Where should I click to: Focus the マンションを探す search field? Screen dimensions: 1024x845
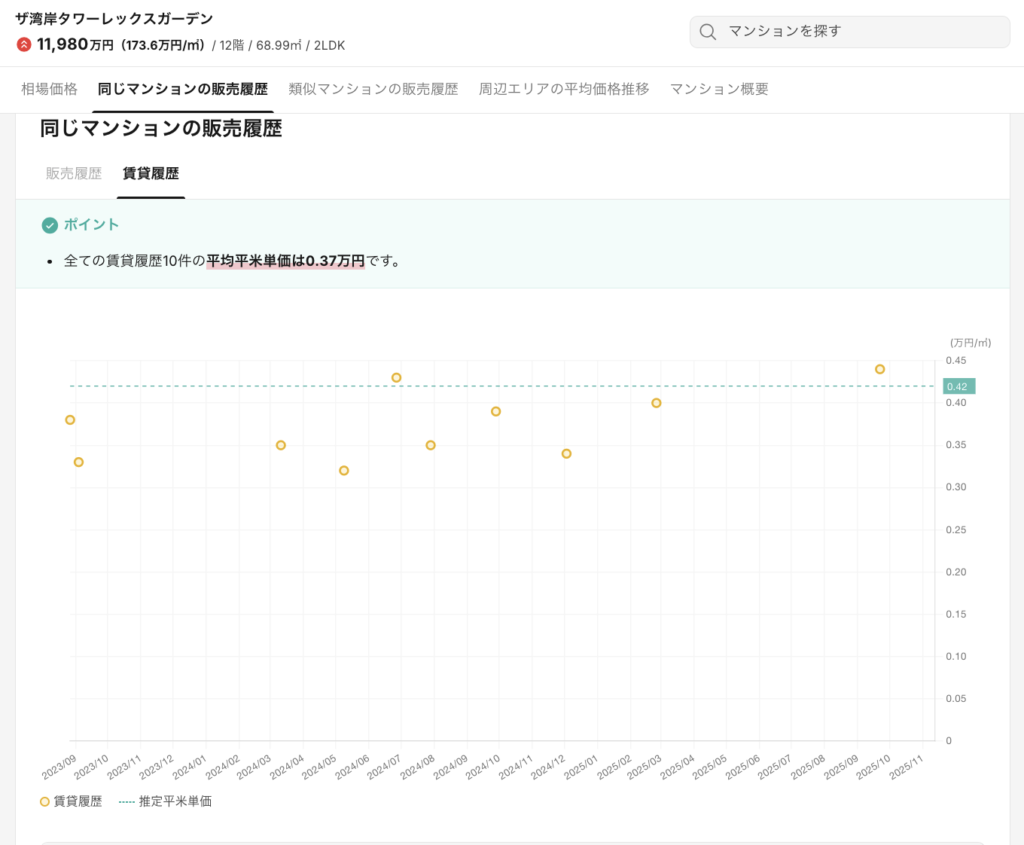coord(860,32)
